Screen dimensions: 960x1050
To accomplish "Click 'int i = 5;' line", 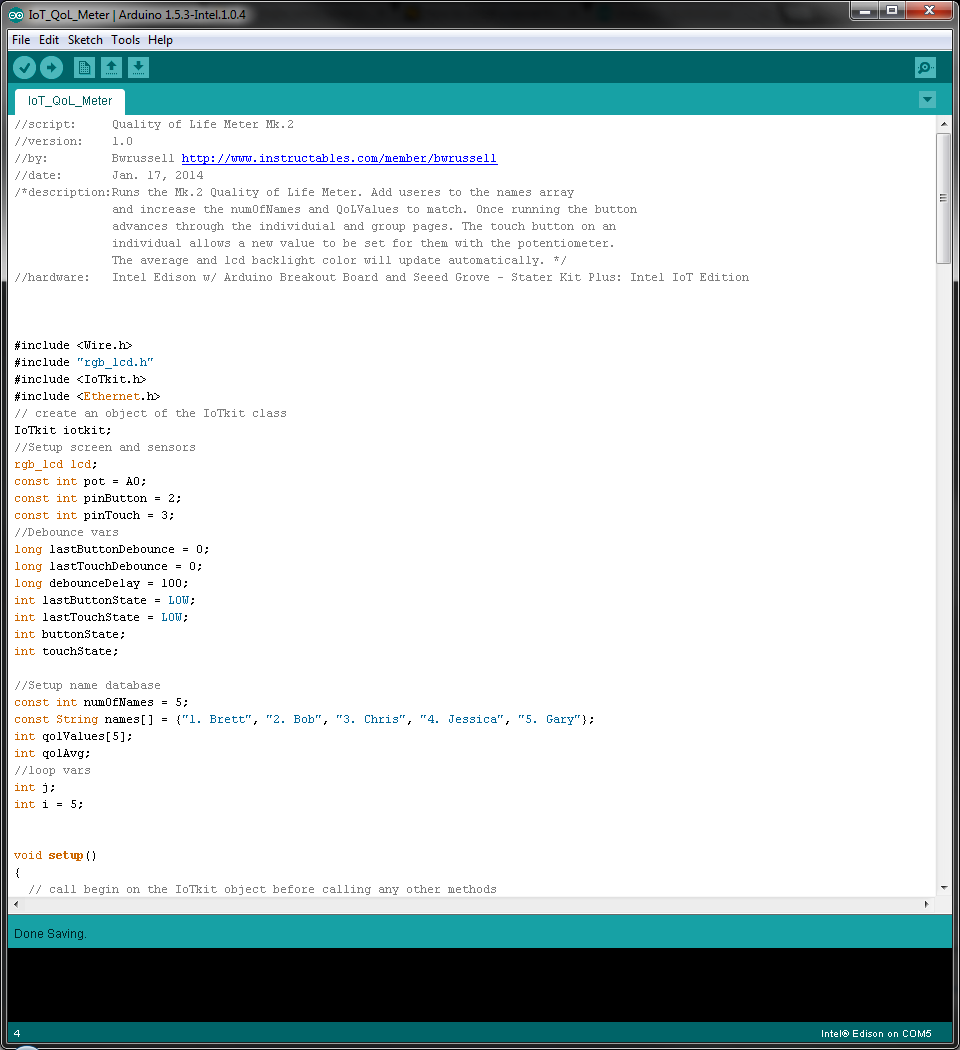I will click(49, 804).
